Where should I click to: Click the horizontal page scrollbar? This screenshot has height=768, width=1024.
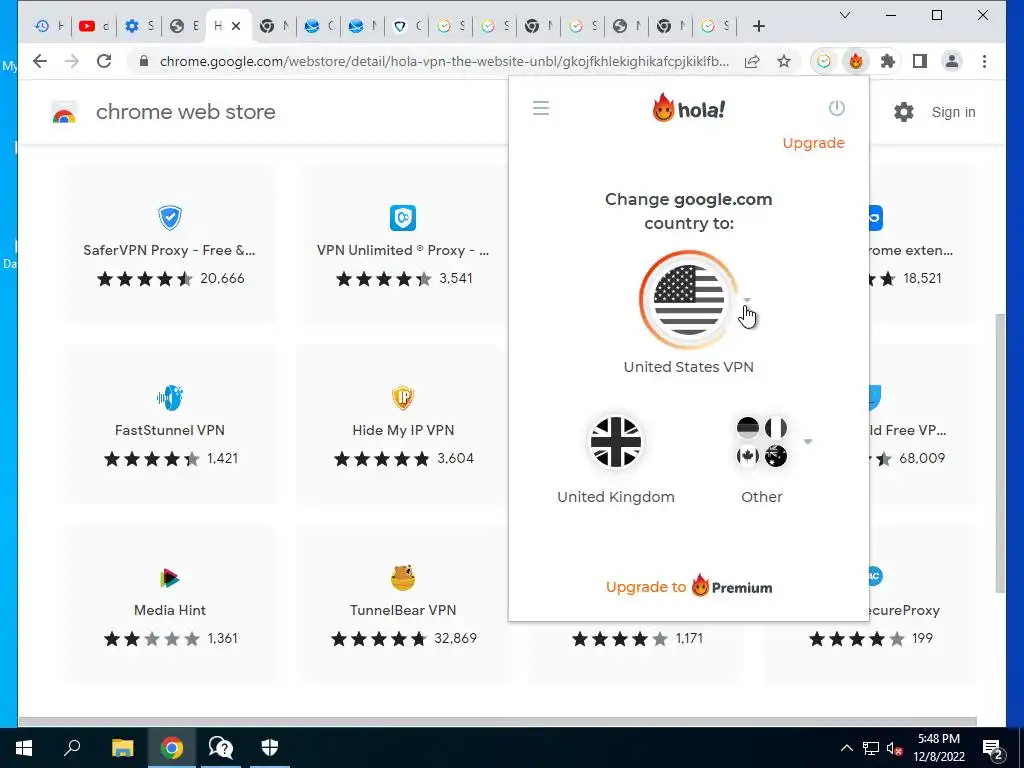click(498, 721)
